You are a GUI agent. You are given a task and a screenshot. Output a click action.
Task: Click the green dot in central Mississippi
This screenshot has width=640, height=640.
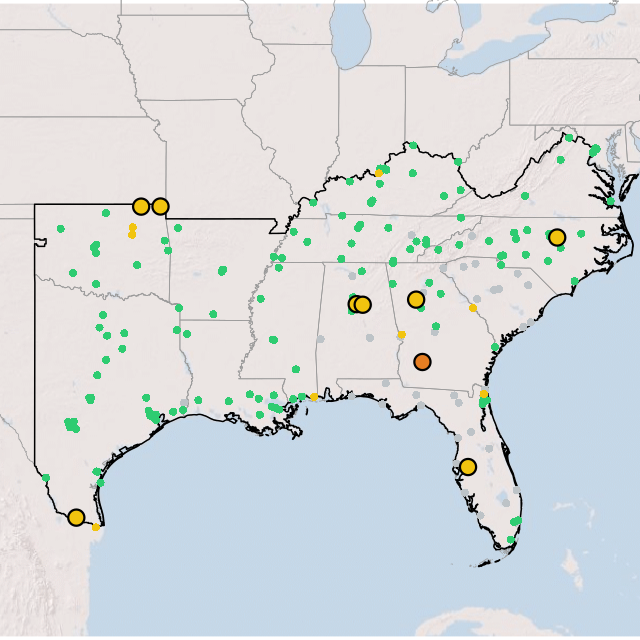(x=273, y=340)
